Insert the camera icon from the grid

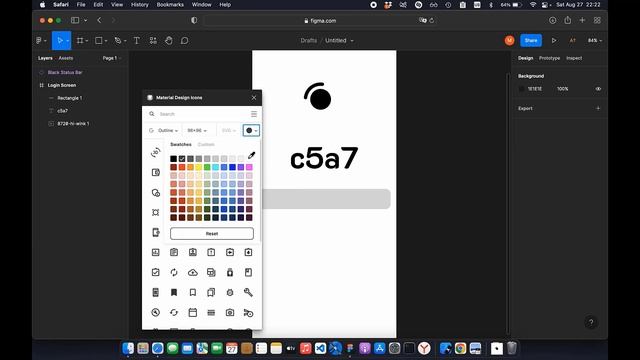[230, 312]
